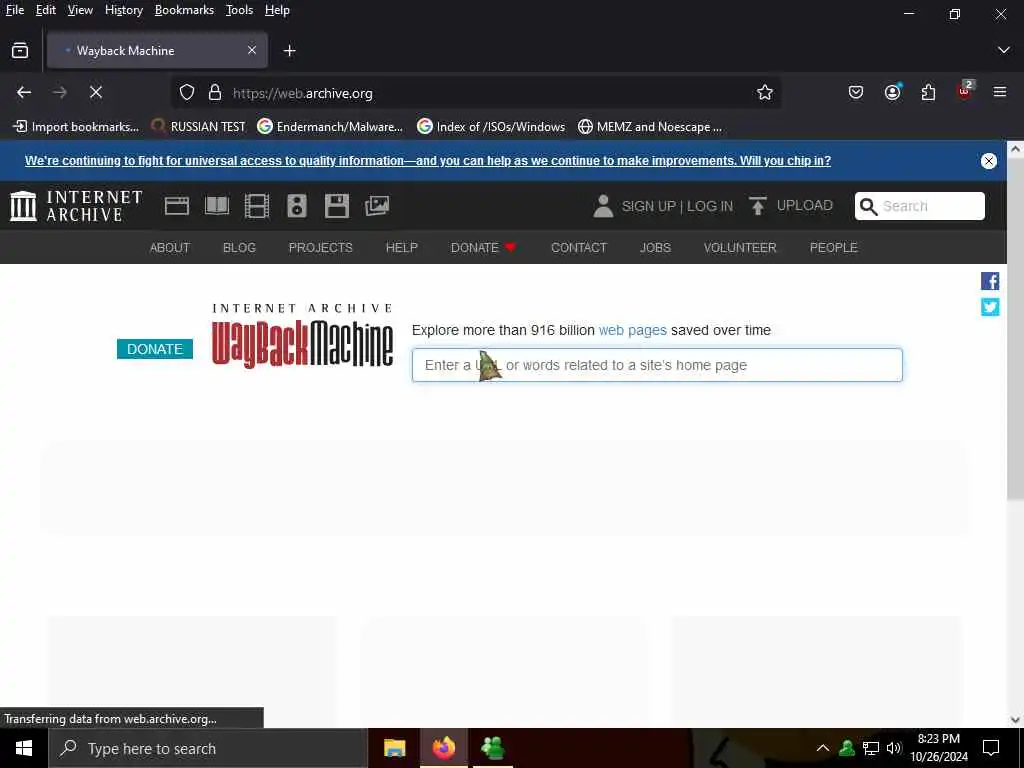Image resolution: width=1024 pixels, height=768 pixels.
Task: Open Extensions puzzle icon
Action: (928, 93)
